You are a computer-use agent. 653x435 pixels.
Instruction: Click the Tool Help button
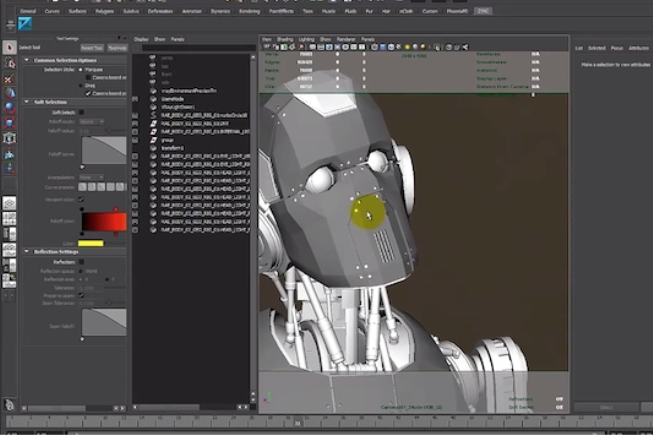(117, 47)
